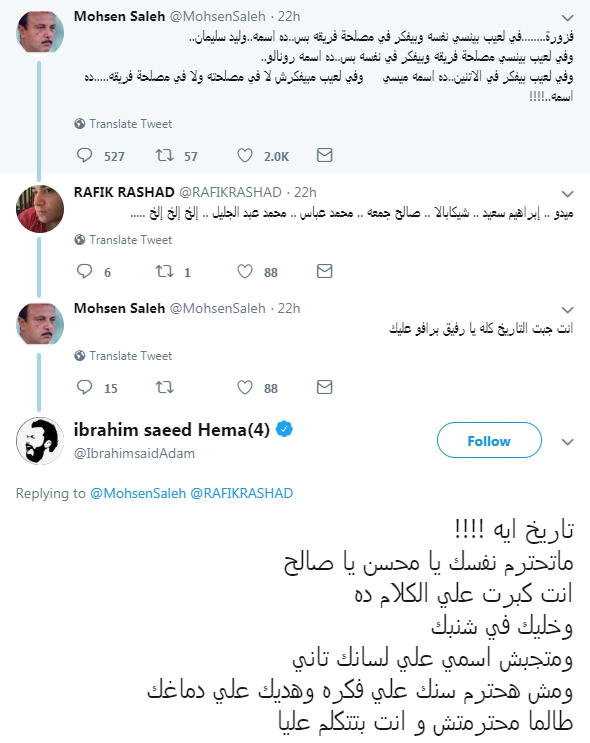This screenshot has width=590, height=743.
Task: Reply to RAFIK RASHAD's tweet
Action: [x=84, y=272]
